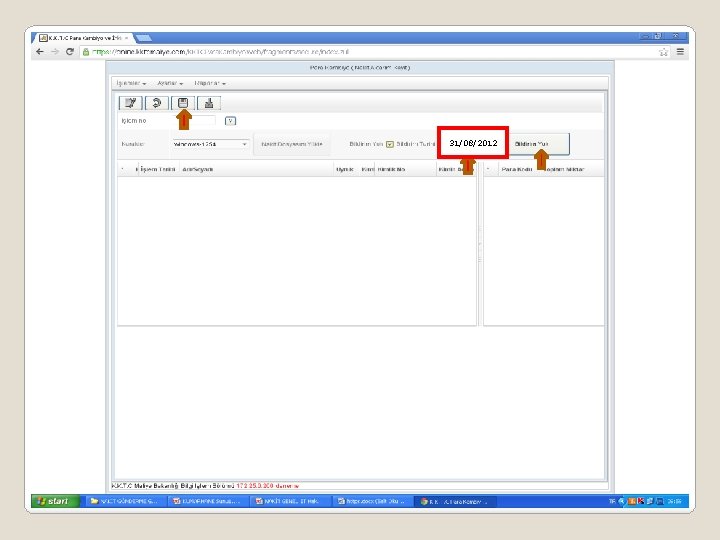Reload the page with browser refresh icon
This screenshot has width=720, height=540.
click(x=70, y=51)
